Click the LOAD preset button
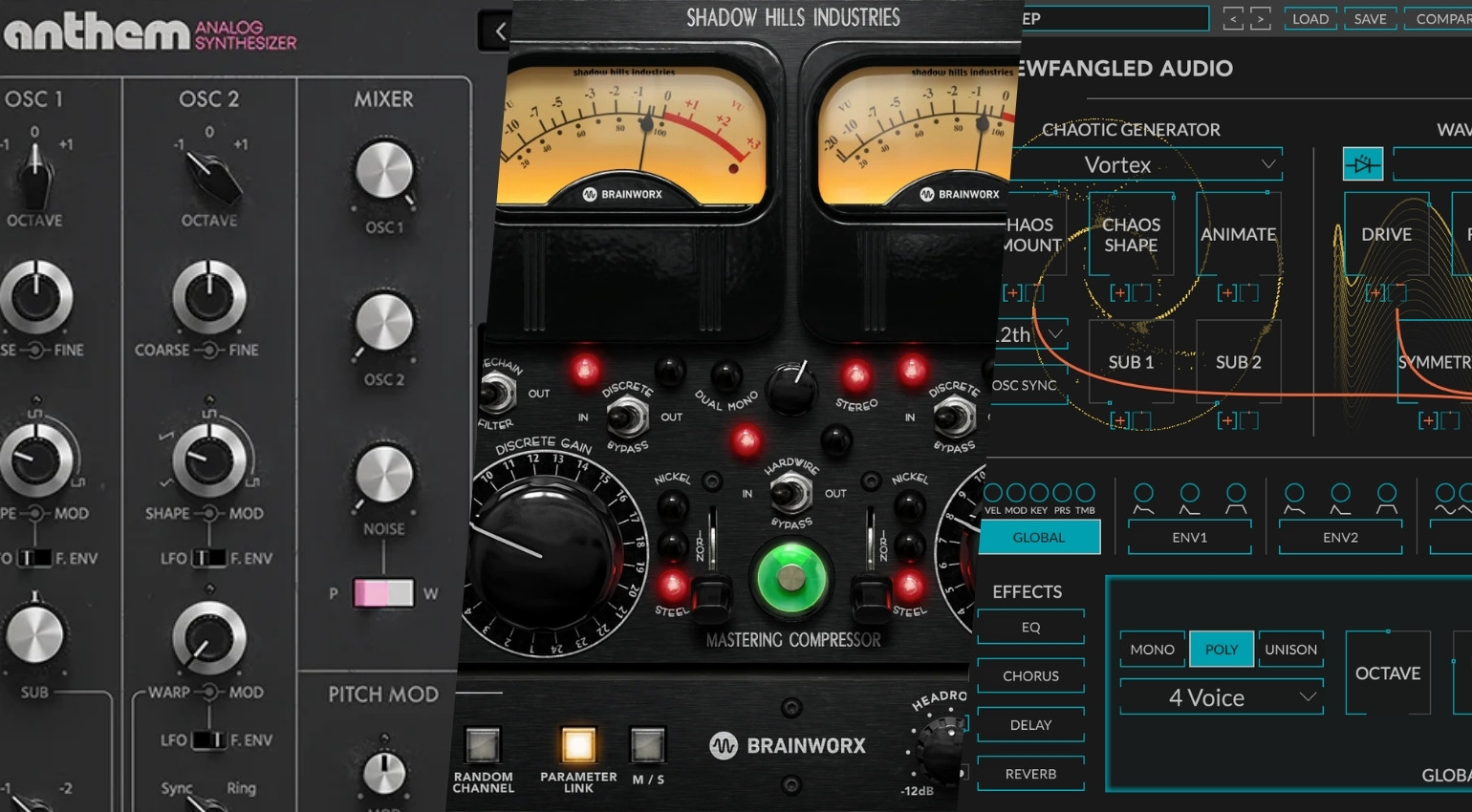This screenshot has height=812, width=1472. tap(1310, 18)
